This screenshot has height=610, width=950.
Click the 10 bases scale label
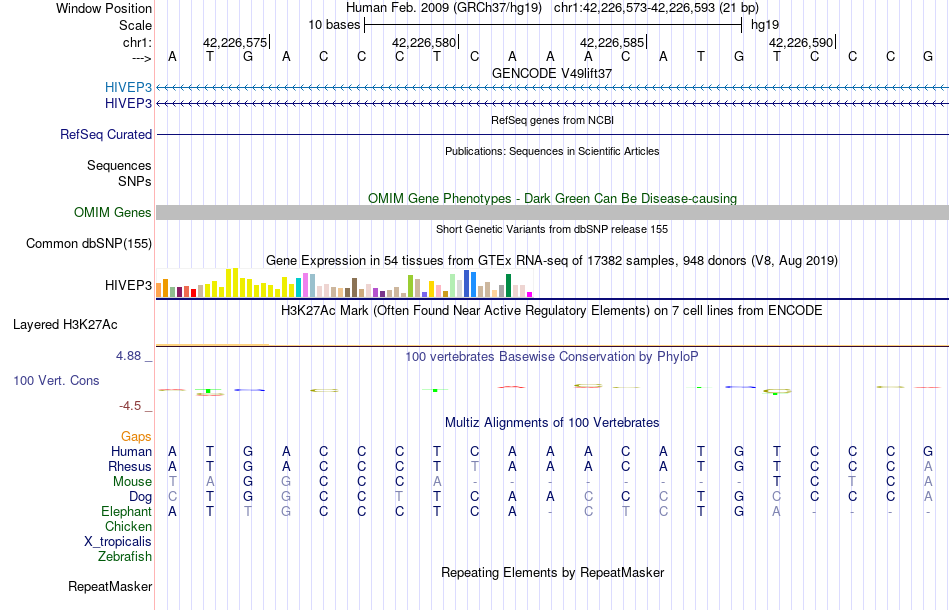pyautogui.click(x=334, y=25)
